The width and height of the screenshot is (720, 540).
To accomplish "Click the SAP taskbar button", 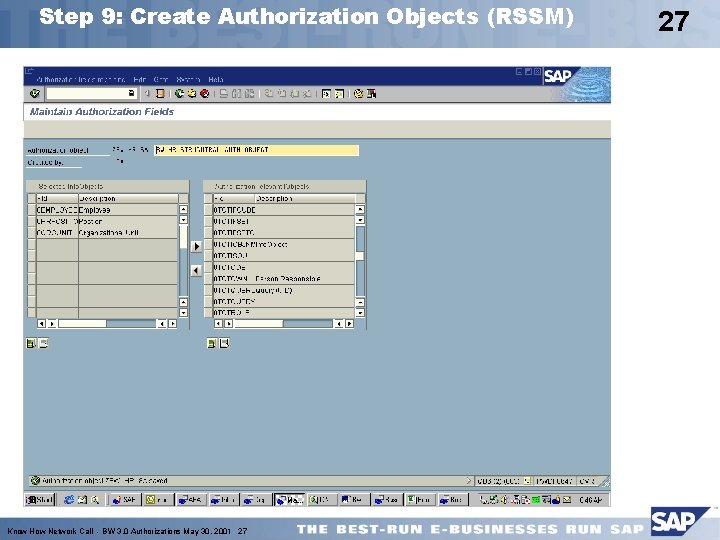I will click(124, 500).
